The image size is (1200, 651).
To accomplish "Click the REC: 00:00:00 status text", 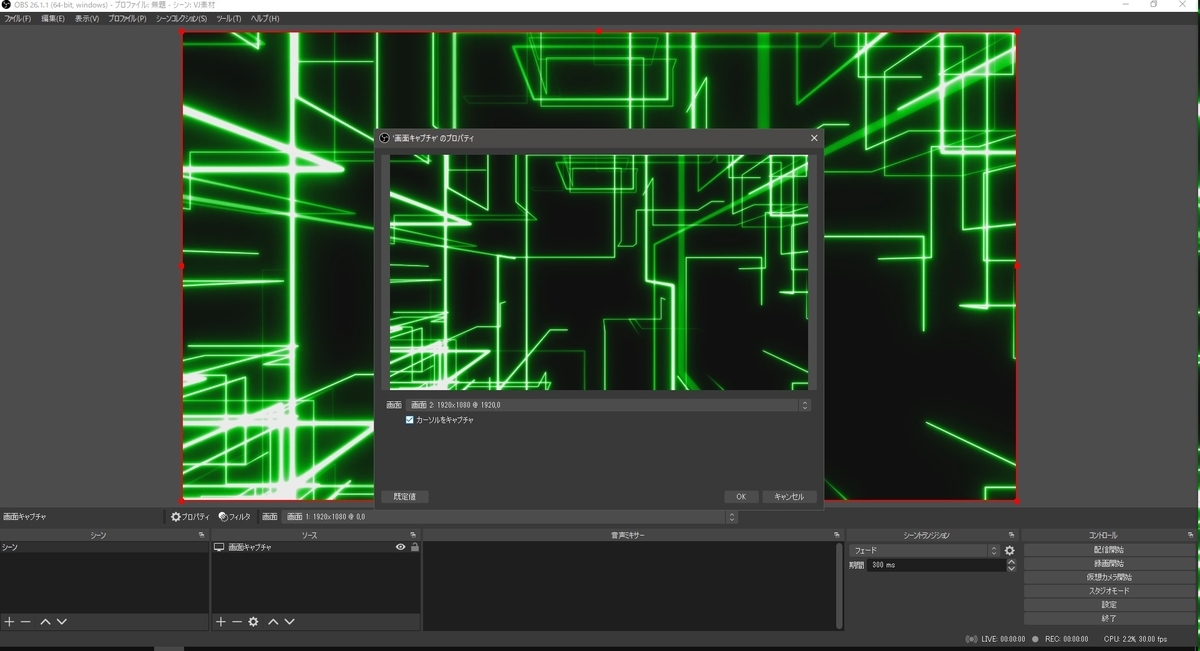I will tap(1066, 639).
